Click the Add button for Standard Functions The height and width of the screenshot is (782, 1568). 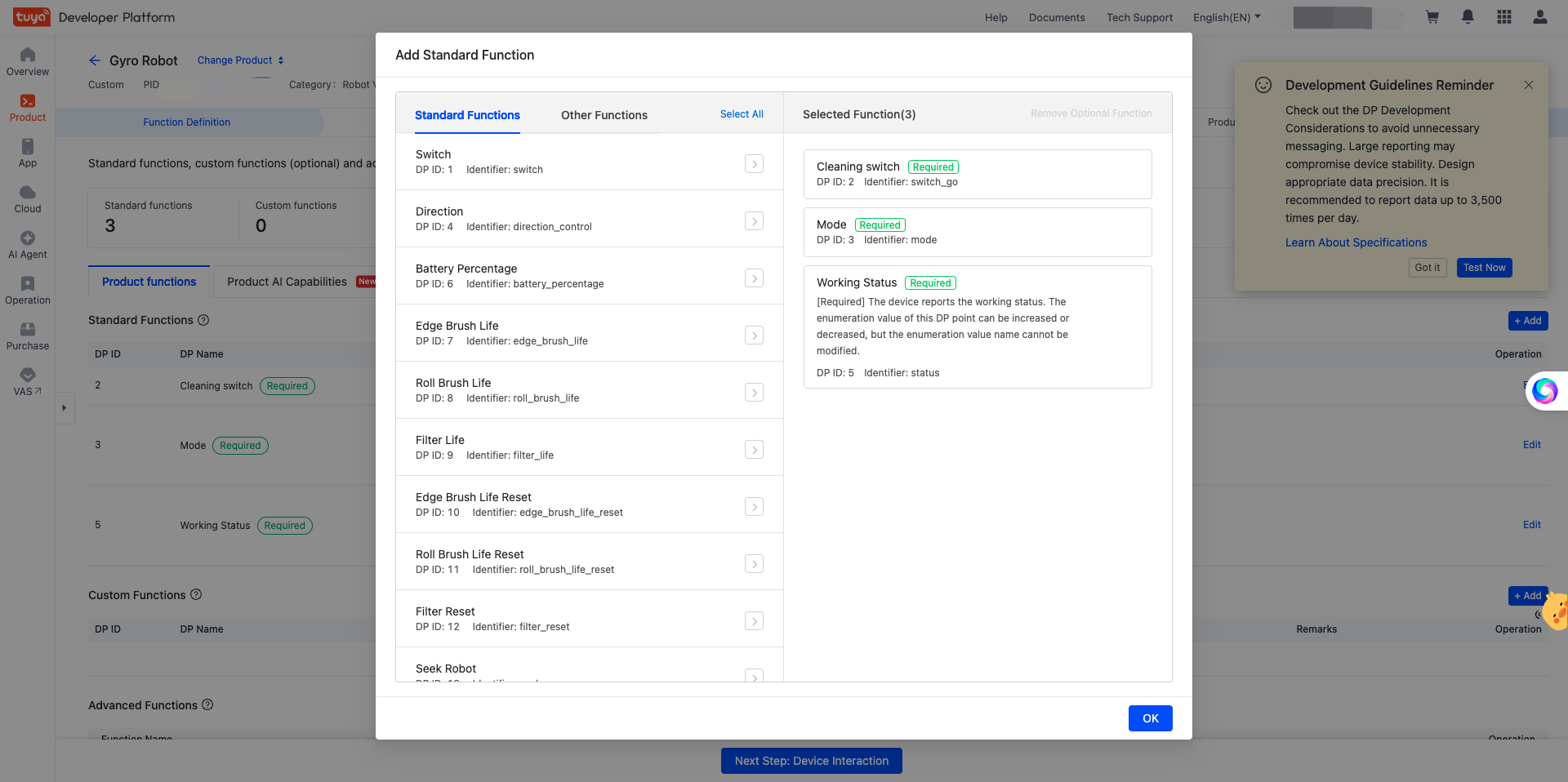click(x=1528, y=321)
